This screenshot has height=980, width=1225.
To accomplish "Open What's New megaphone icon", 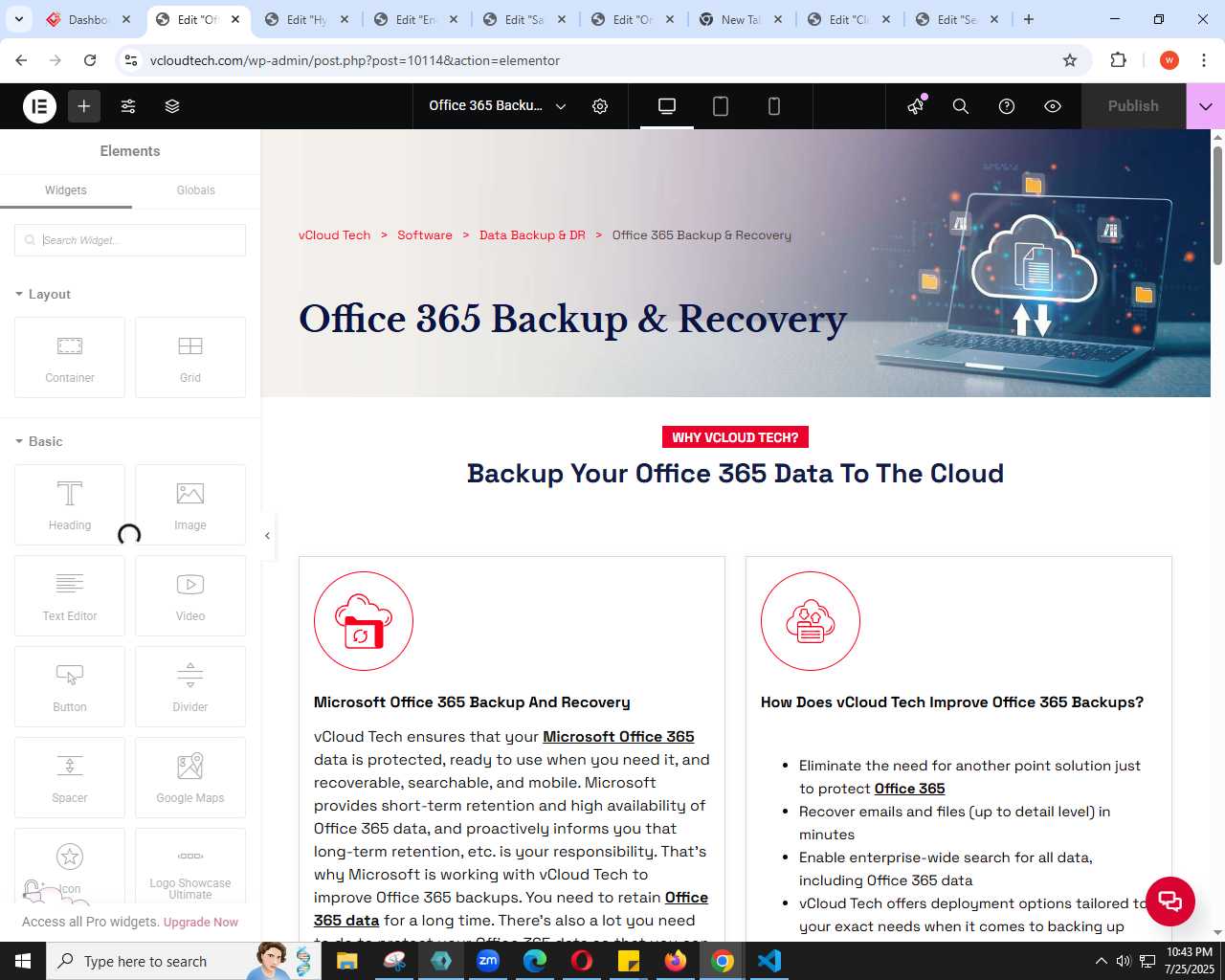I will click(x=917, y=106).
